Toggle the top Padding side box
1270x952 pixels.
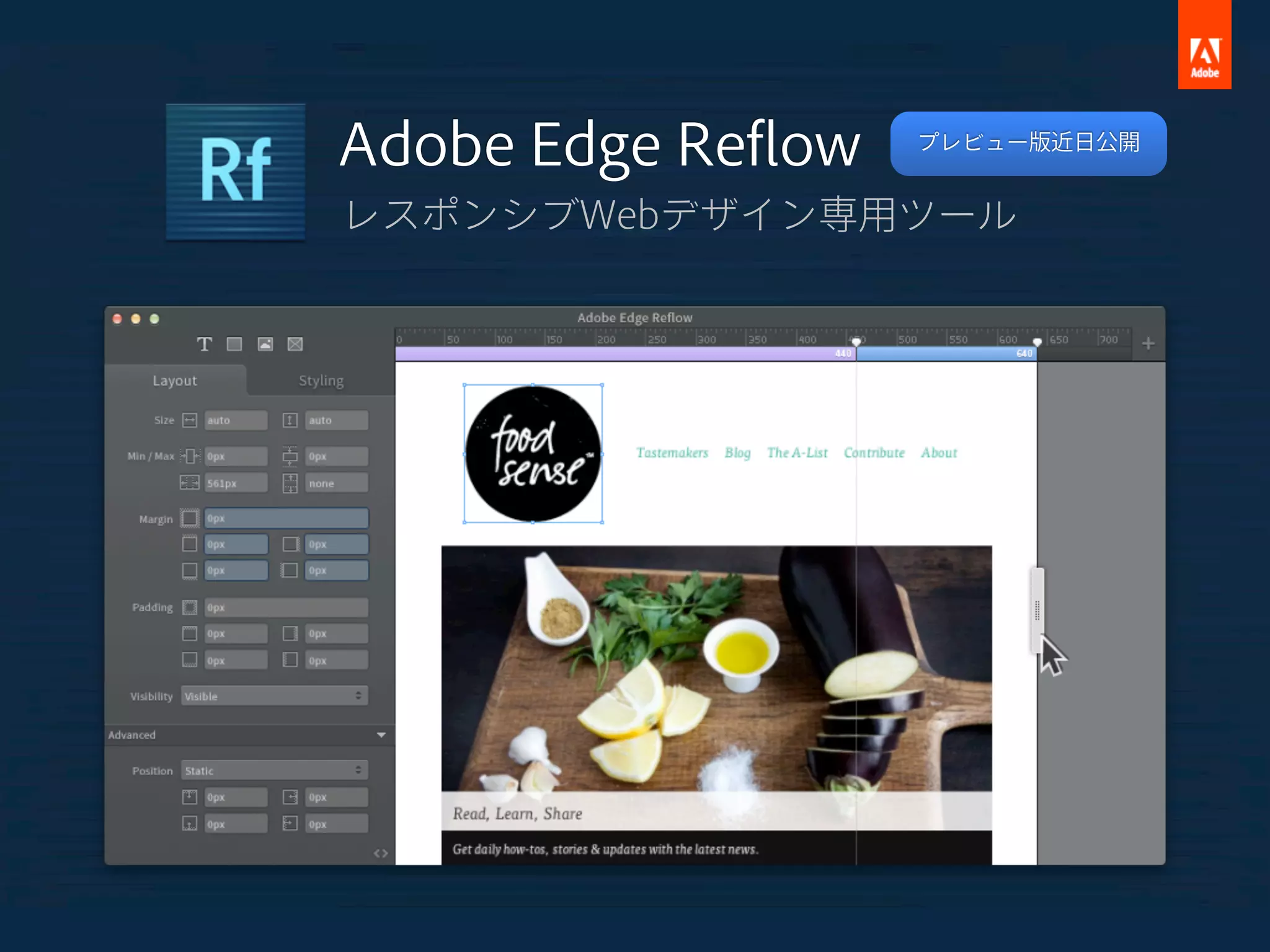pos(190,633)
